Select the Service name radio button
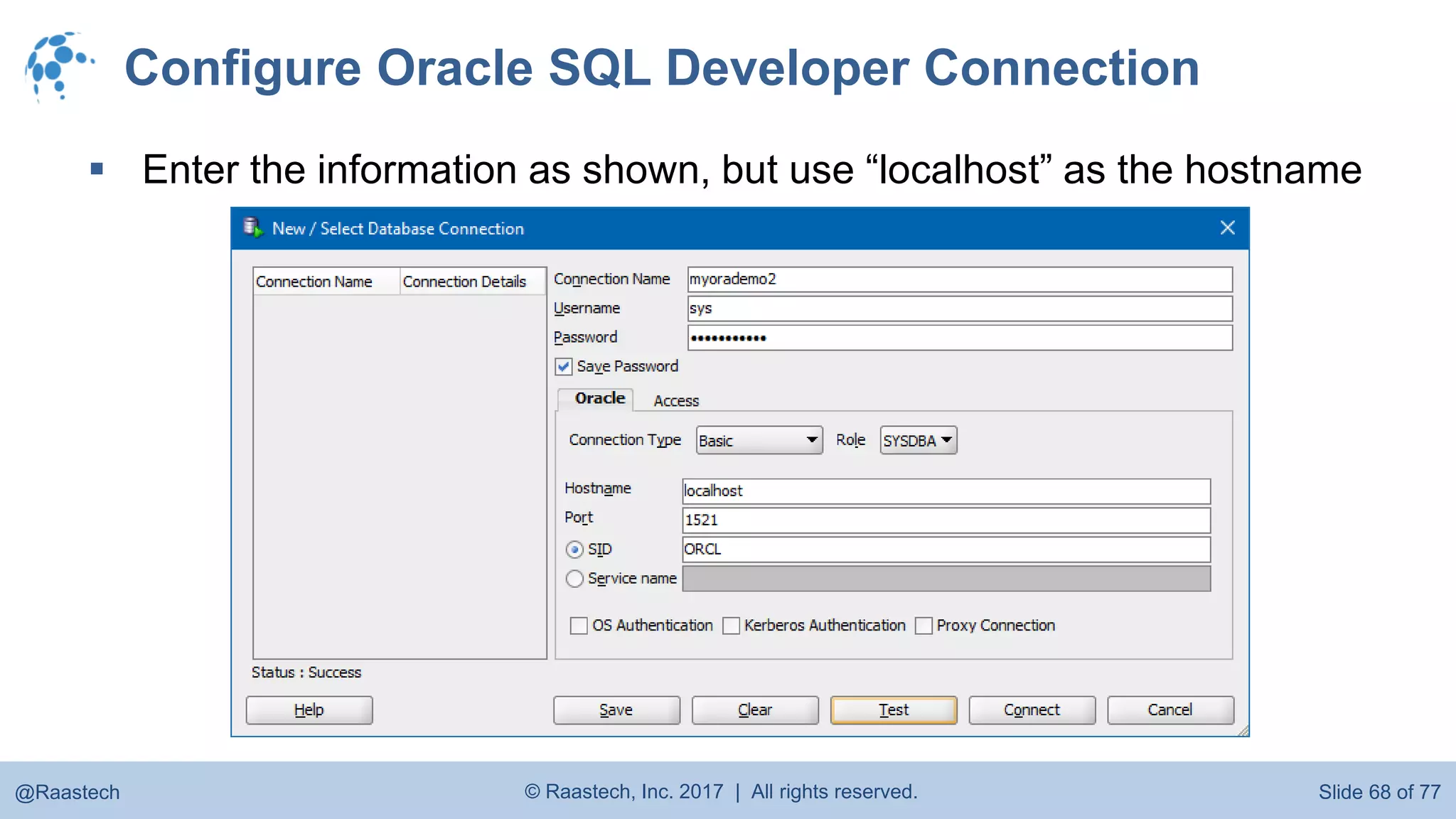The width and height of the screenshot is (1456, 819). [x=574, y=579]
